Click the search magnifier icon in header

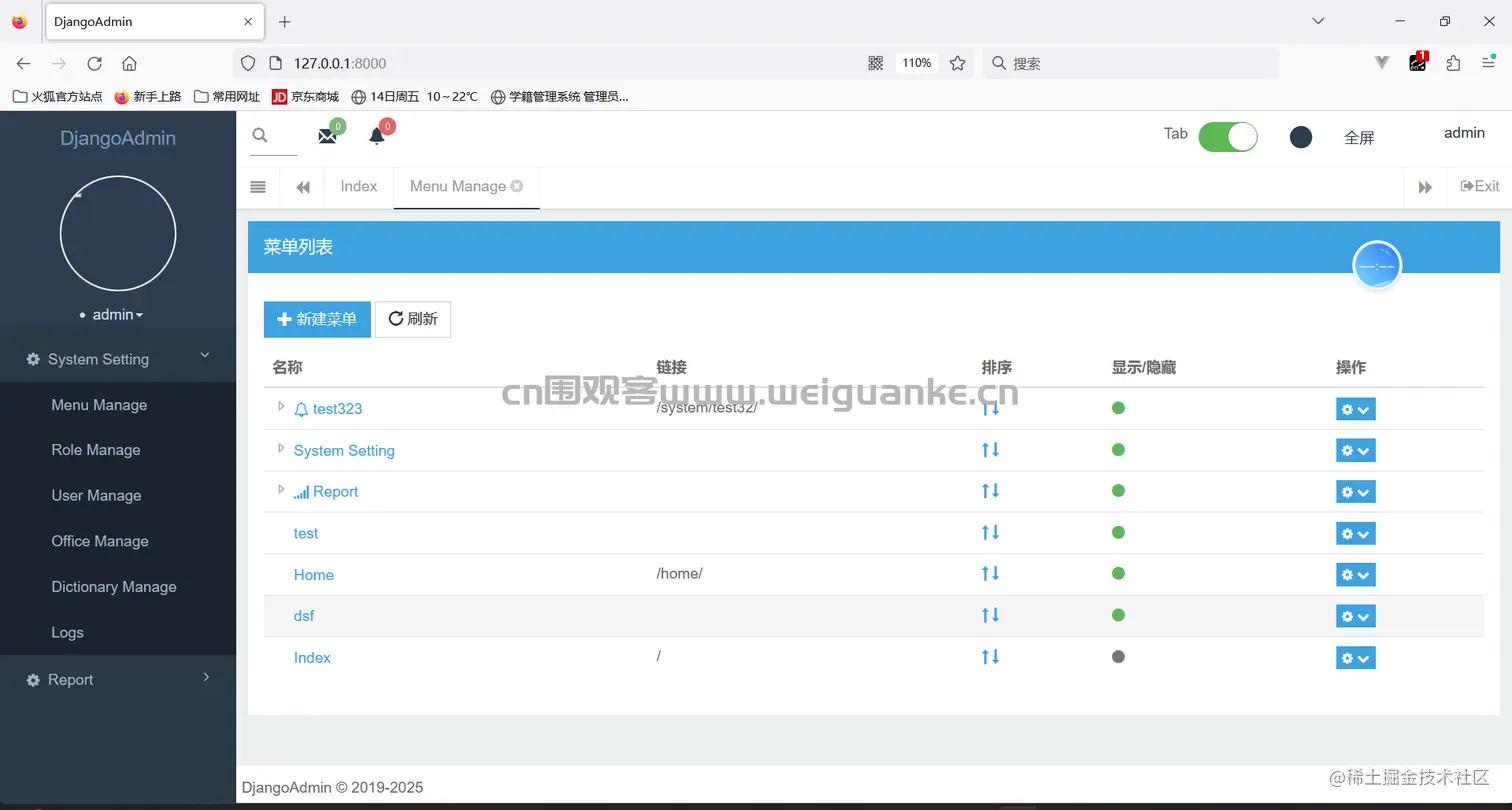(260, 135)
